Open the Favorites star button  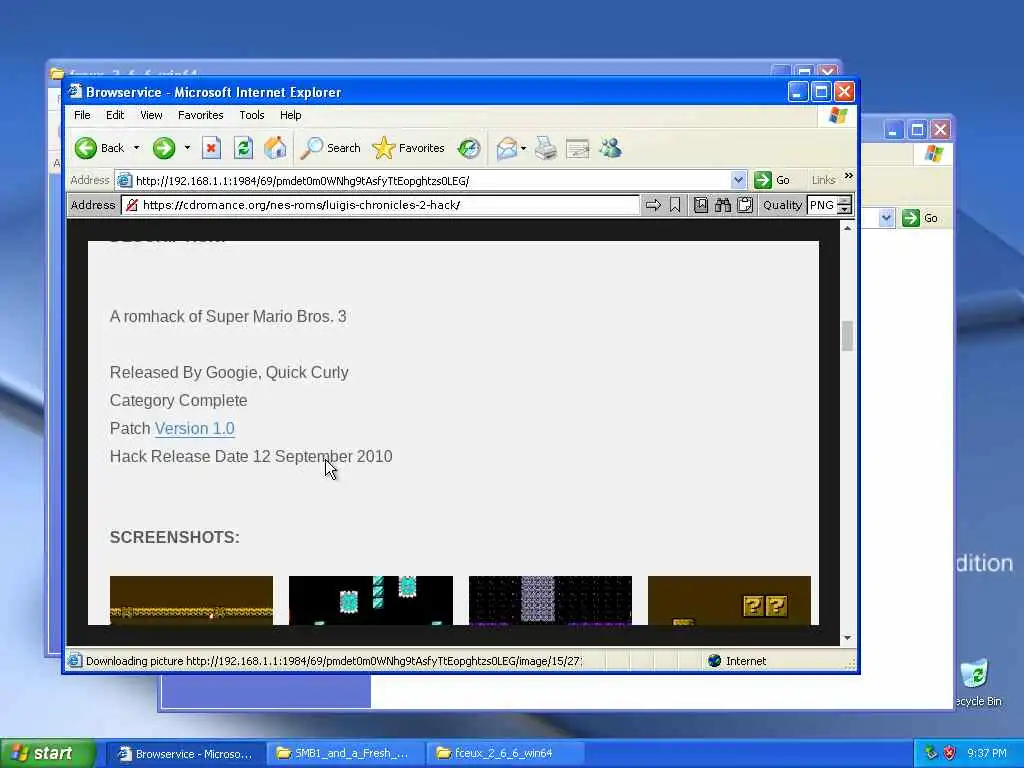(x=408, y=148)
